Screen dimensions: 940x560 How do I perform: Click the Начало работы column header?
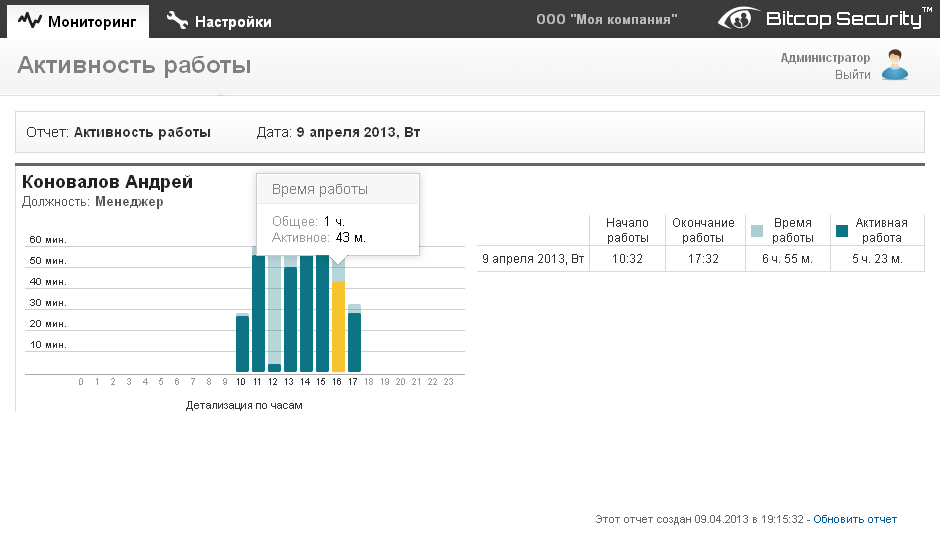point(627,230)
